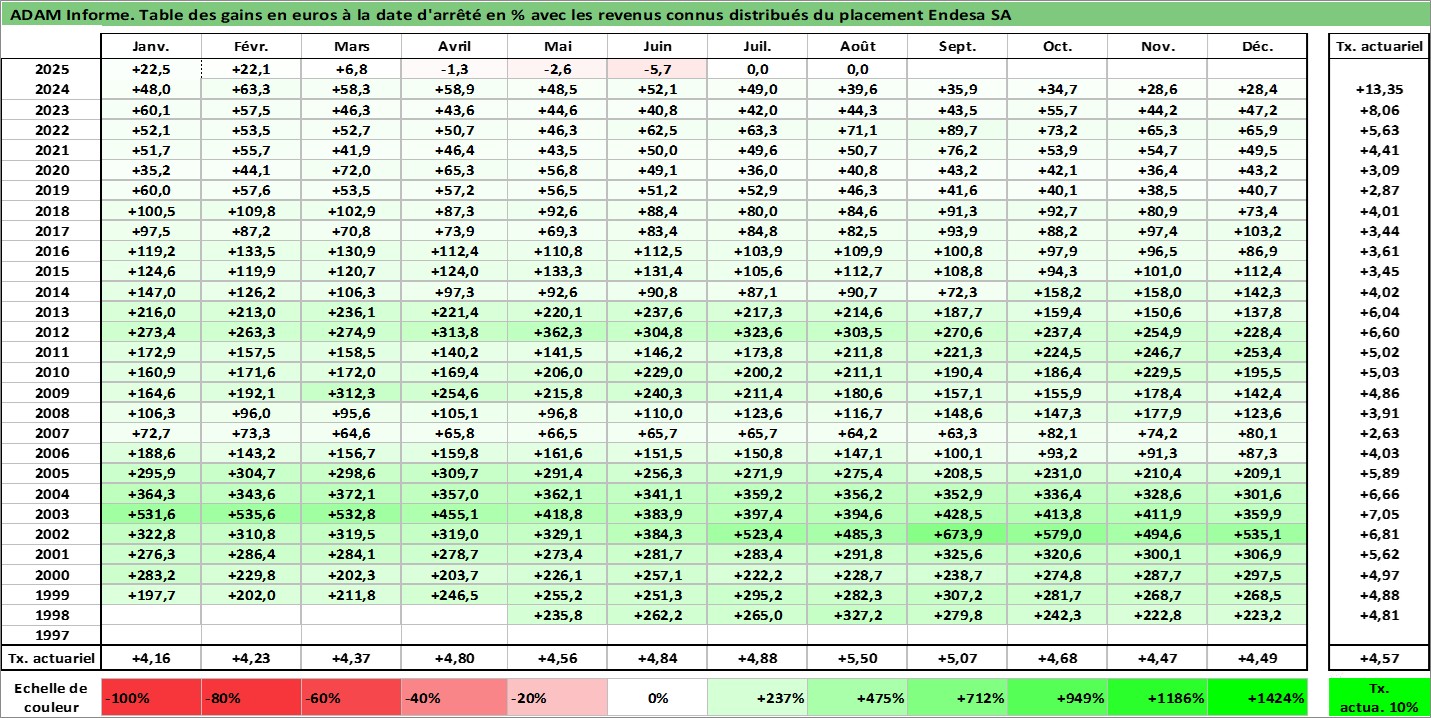Click the +327,2 cell for Août 1998
Screen dimensions: 1431x718
[x=858, y=615]
